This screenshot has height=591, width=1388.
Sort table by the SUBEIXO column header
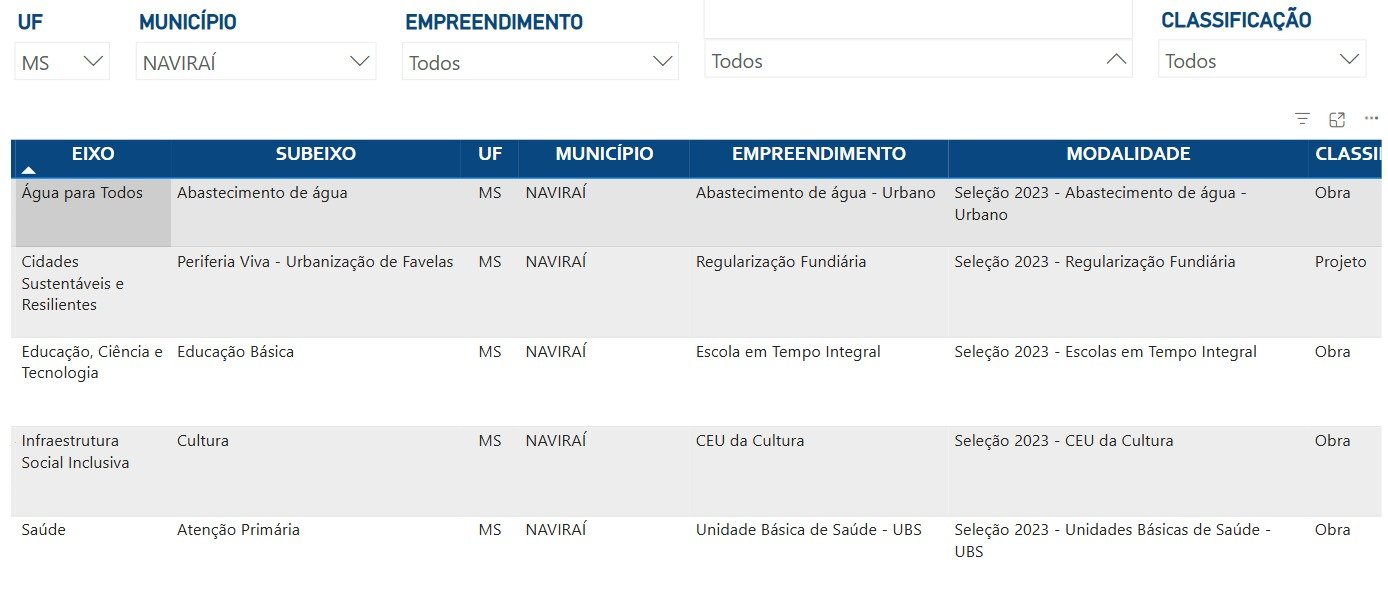pyautogui.click(x=315, y=154)
